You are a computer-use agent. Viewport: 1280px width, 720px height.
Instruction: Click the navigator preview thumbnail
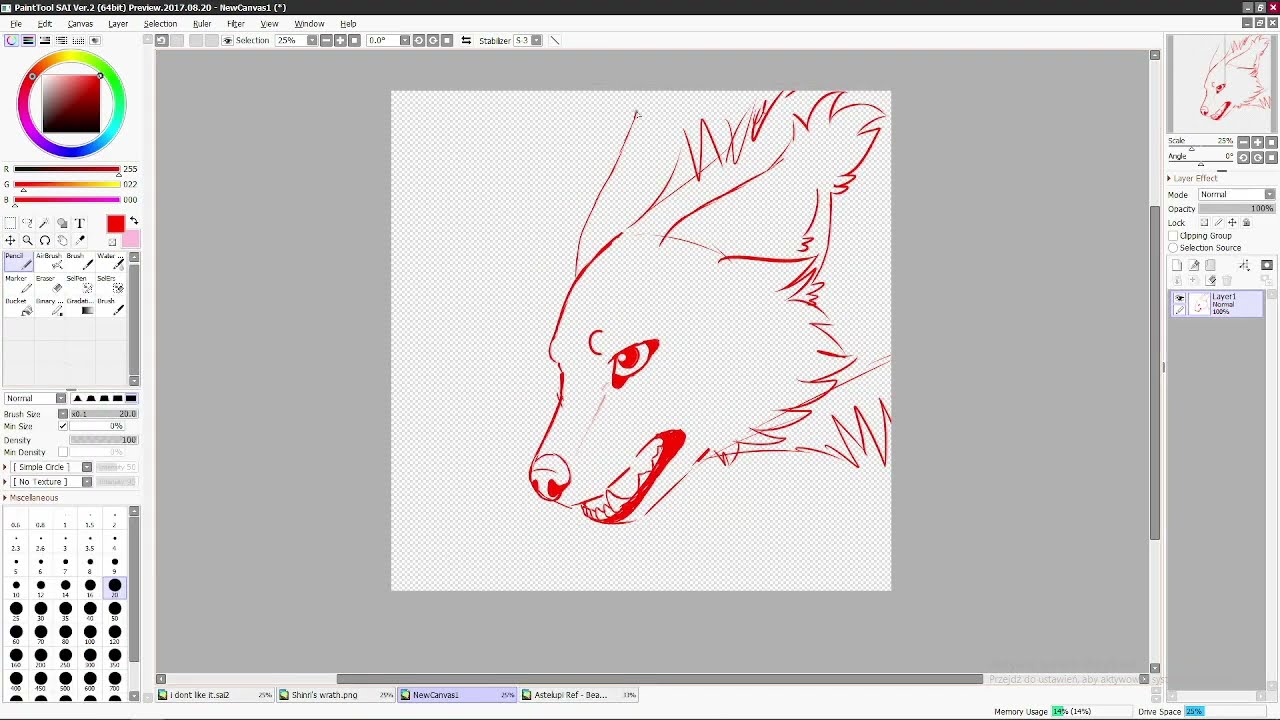[1221, 84]
